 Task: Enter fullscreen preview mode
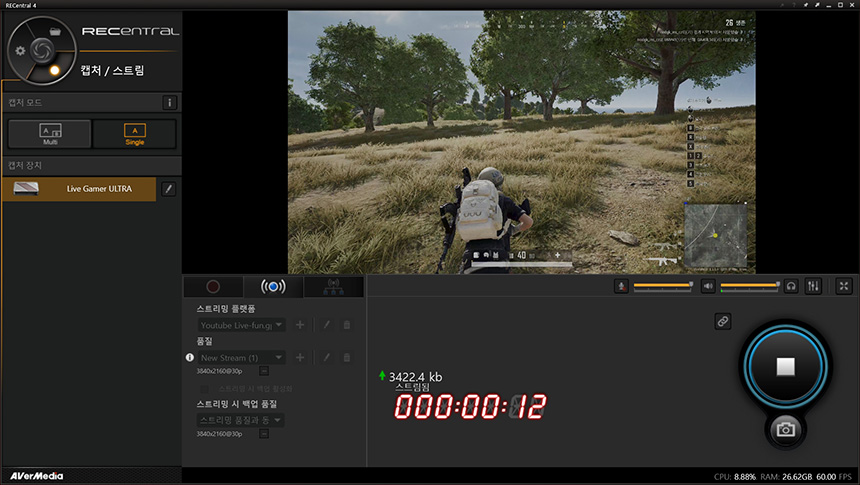coord(844,286)
